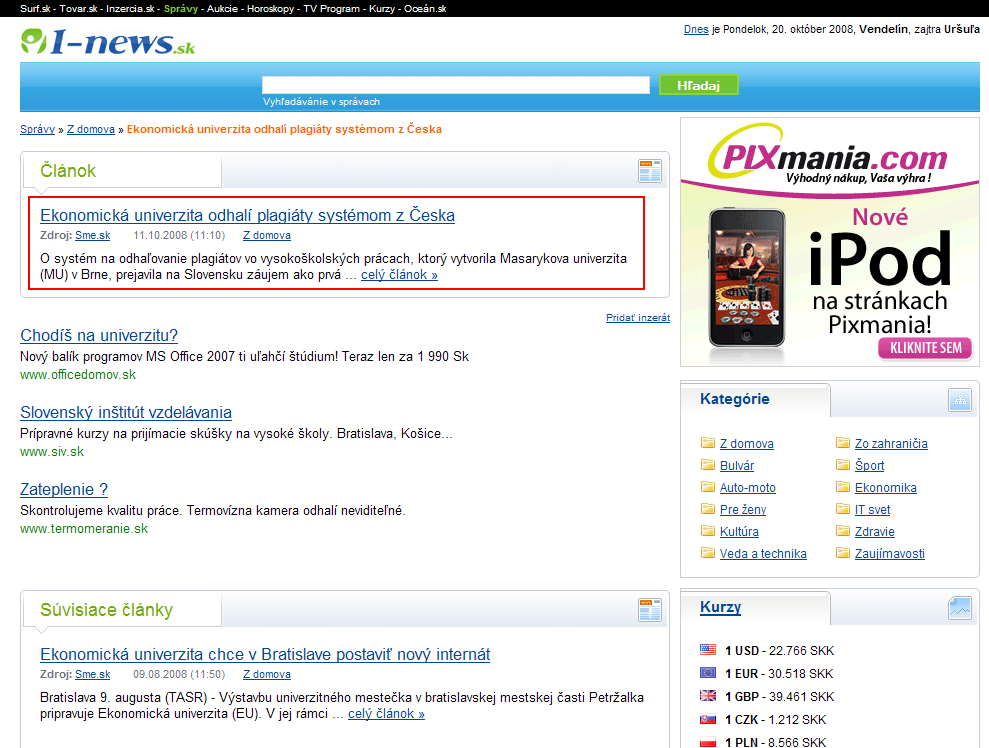Click Z domova tag of plagiáty article
Image resolution: width=989 pixels, height=748 pixels.
click(x=267, y=235)
